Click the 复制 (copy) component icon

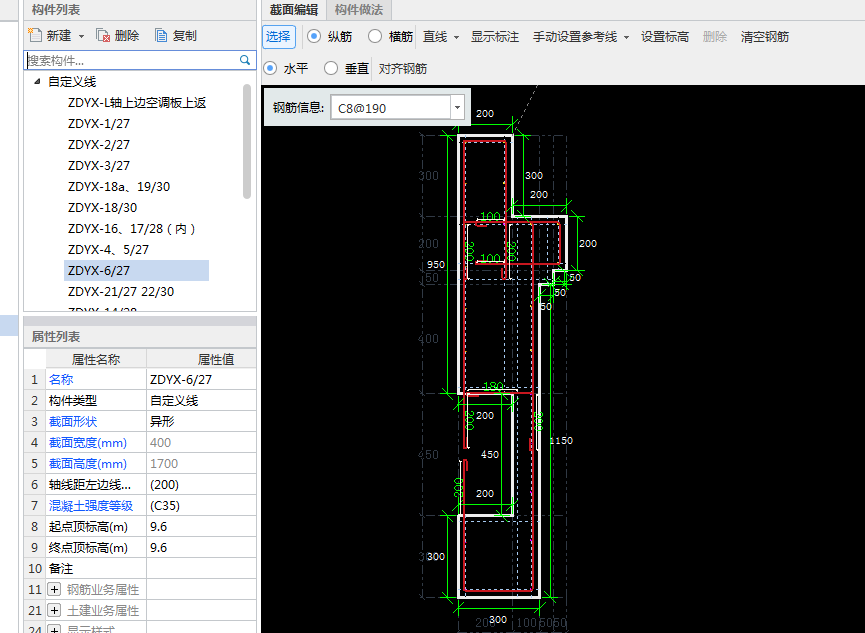pyautogui.click(x=161, y=35)
